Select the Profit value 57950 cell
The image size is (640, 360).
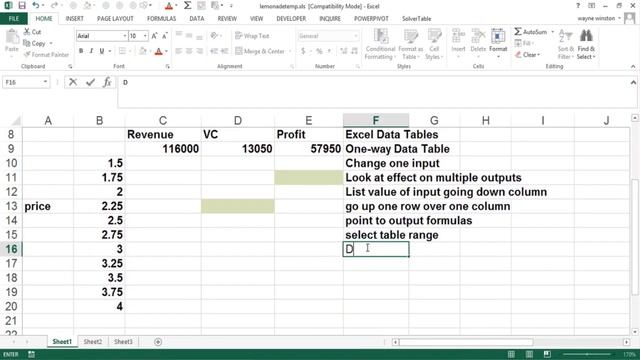[x=309, y=149]
